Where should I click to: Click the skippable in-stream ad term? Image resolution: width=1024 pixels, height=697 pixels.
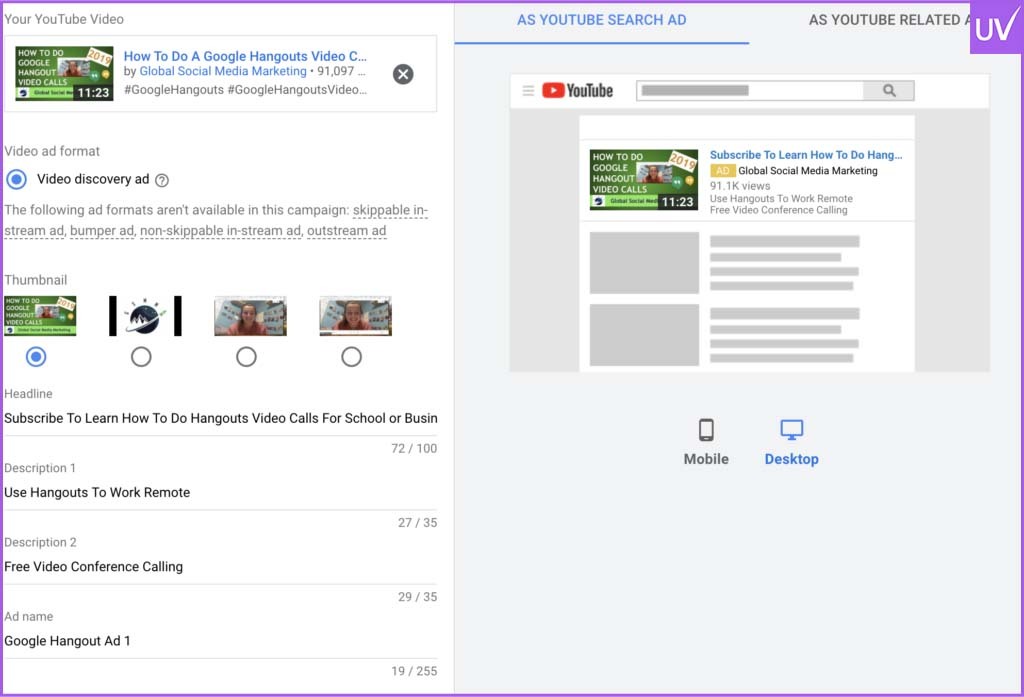pos(390,210)
